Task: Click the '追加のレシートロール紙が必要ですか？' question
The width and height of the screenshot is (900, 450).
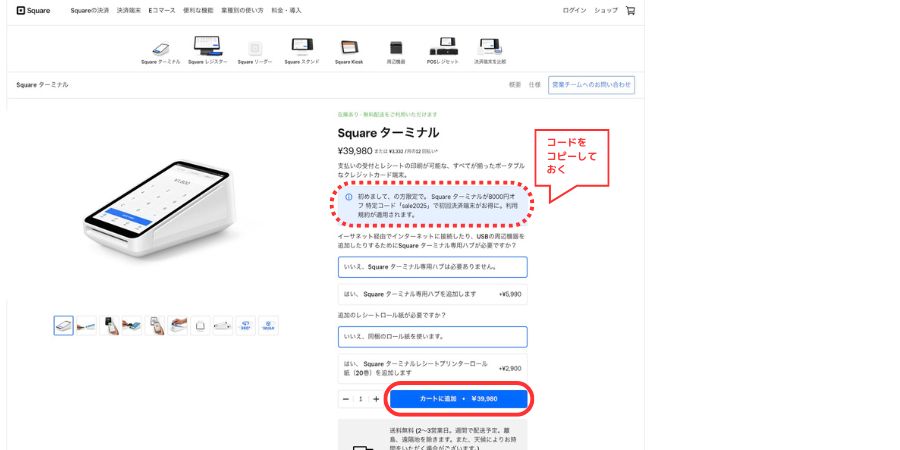Action: coord(392,315)
